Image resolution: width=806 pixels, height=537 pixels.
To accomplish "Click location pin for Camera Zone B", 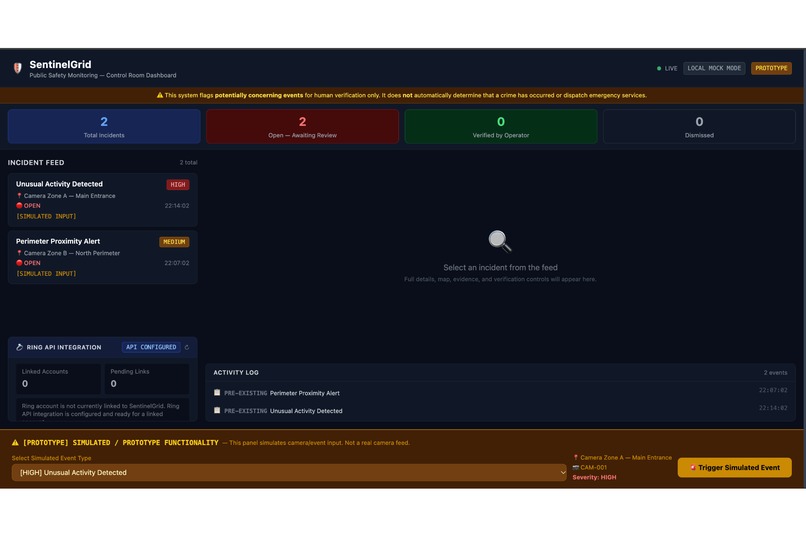I will pyautogui.click(x=19, y=253).
